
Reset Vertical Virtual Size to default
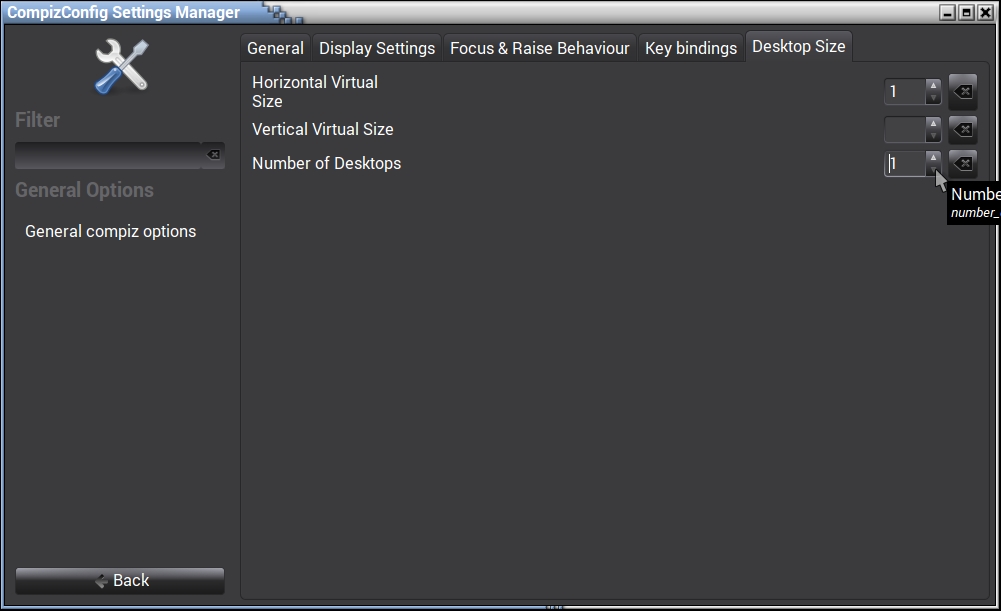pos(962,129)
